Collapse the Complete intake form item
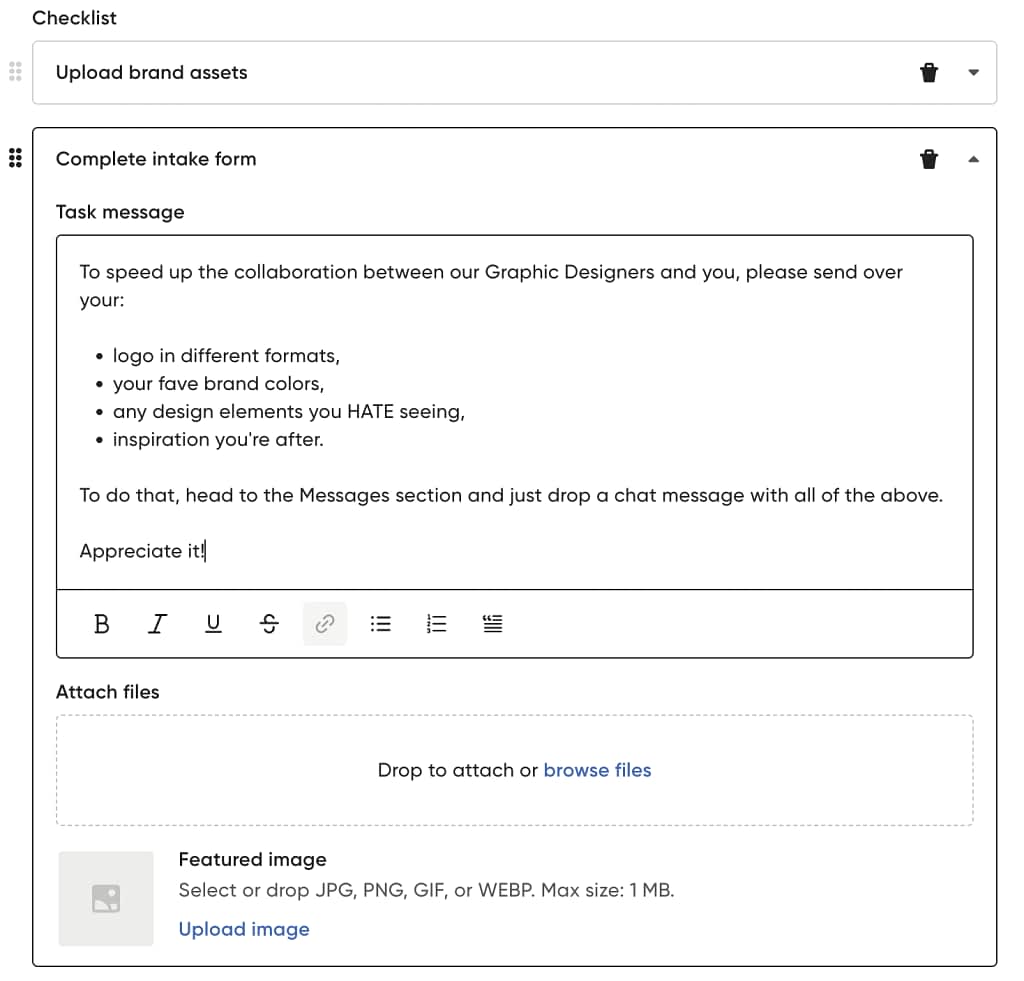Screen dimensions: 1024x981 click(x=973, y=159)
